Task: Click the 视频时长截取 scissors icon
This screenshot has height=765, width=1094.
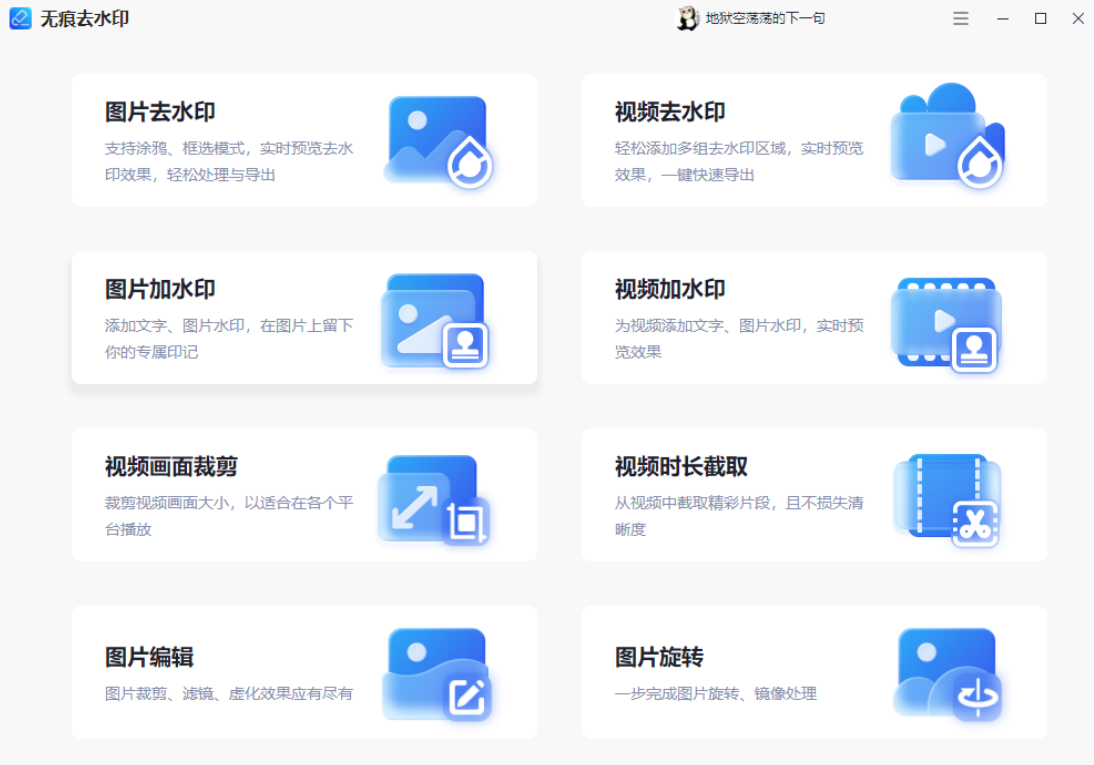Action: click(x=946, y=499)
